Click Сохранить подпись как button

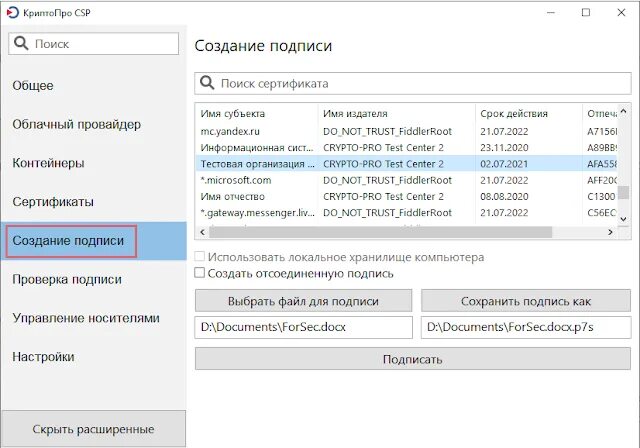pos(526,301)
